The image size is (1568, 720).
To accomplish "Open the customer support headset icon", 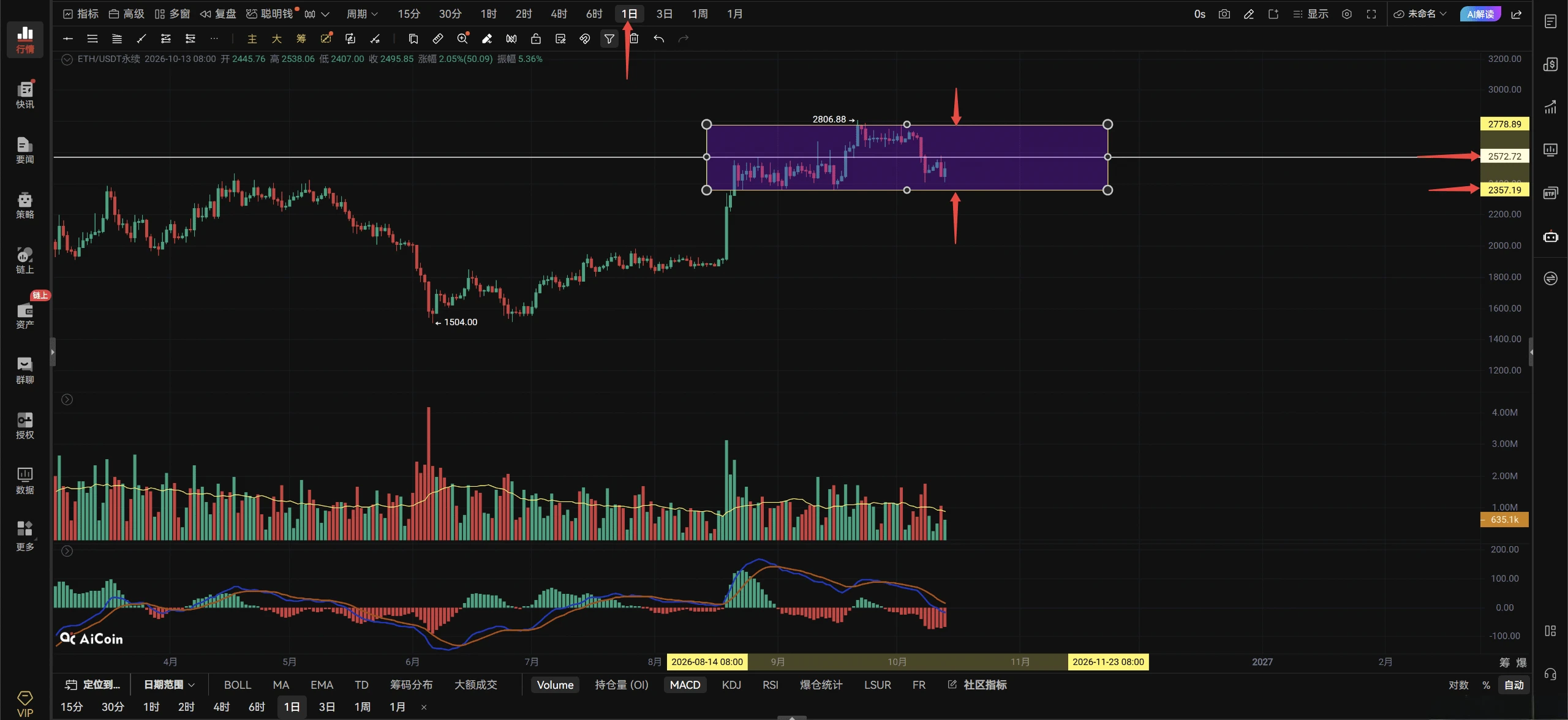I will tap(1550, 674).
